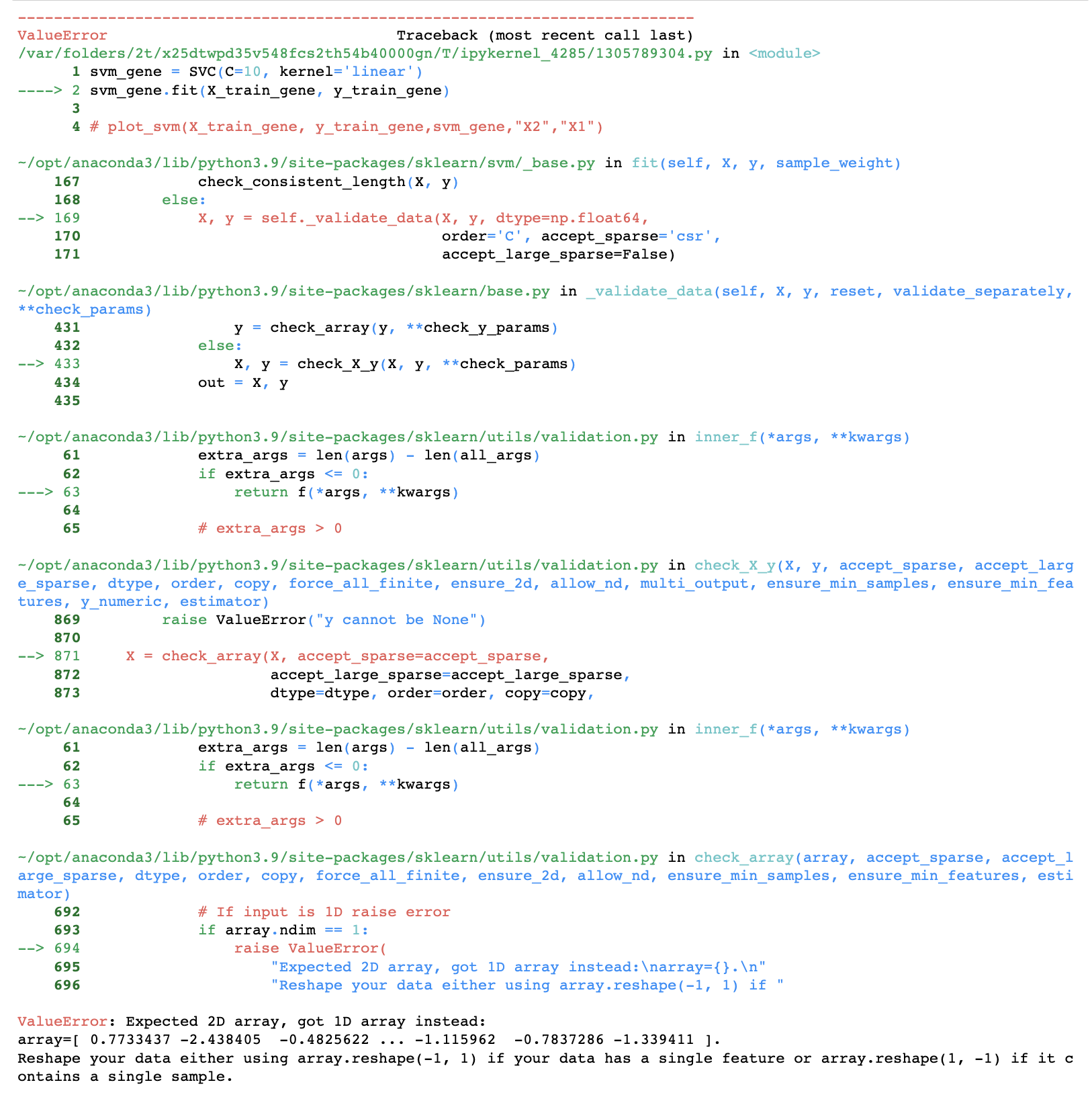This screenshot has height=1099, width=1092.
Task: Click line 695 string 'Expected 2D array, got 1D array instead:\narray={}.\n'
Action: click(x=518, y=967)
